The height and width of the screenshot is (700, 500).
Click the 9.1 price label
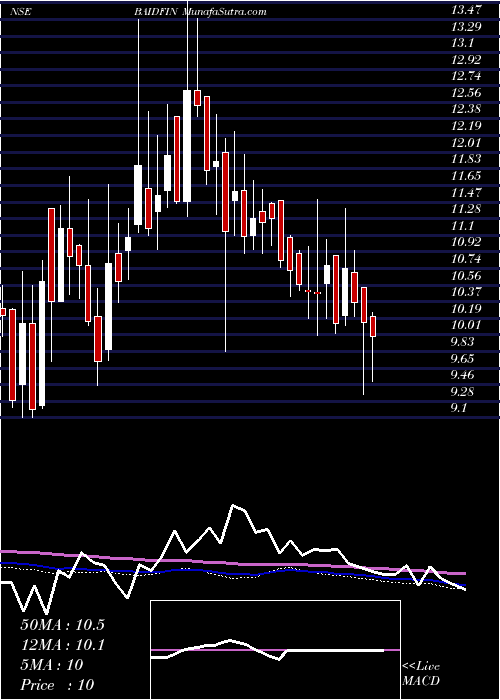click(460, 408)
